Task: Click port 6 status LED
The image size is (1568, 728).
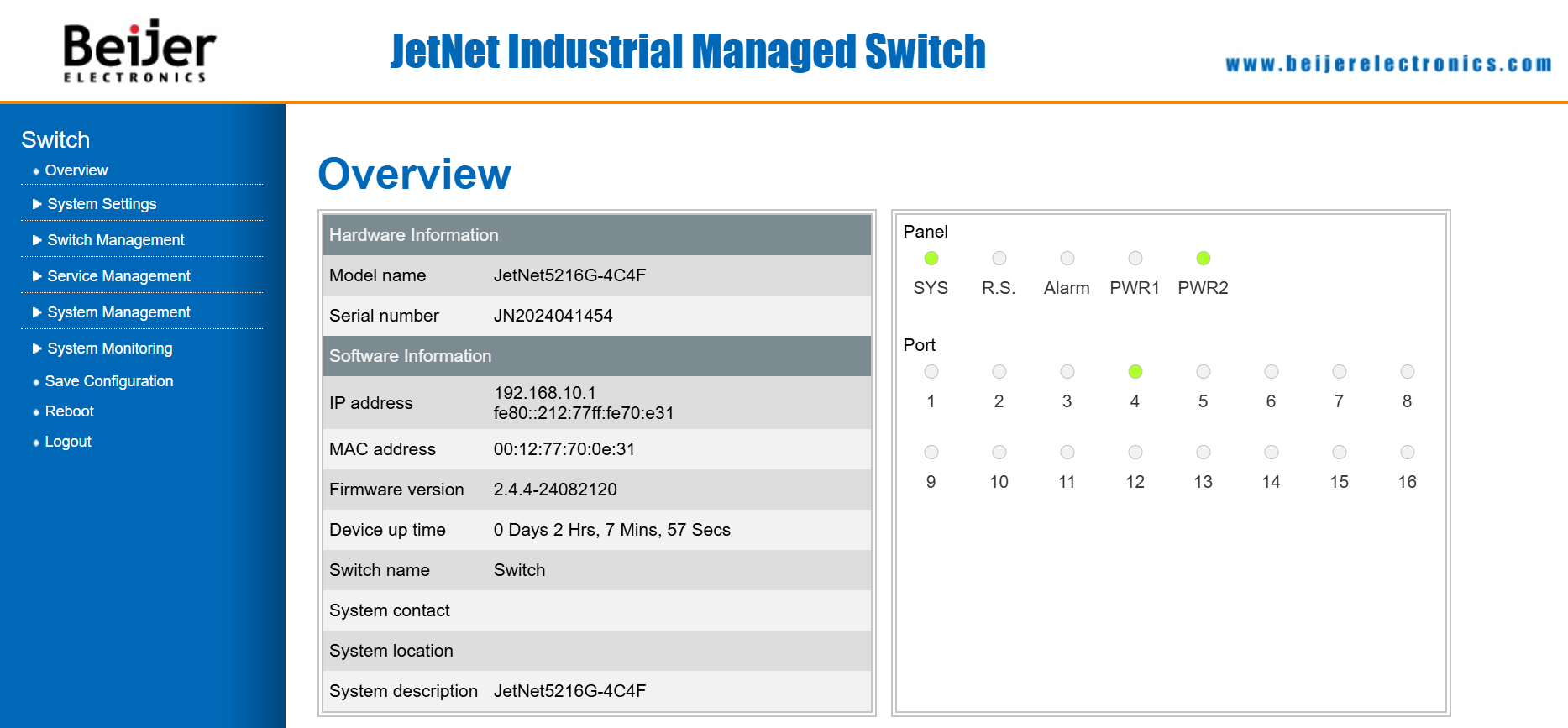Action: coord(1271,372)
